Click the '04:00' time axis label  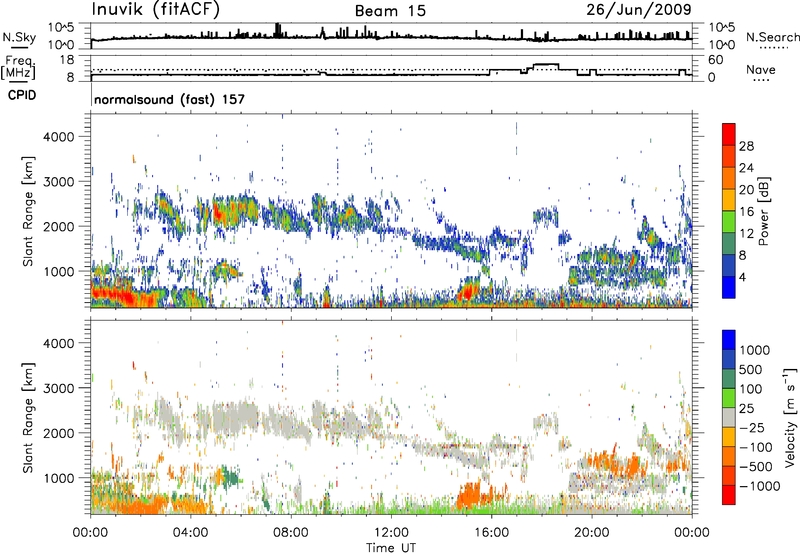point(190,533)
